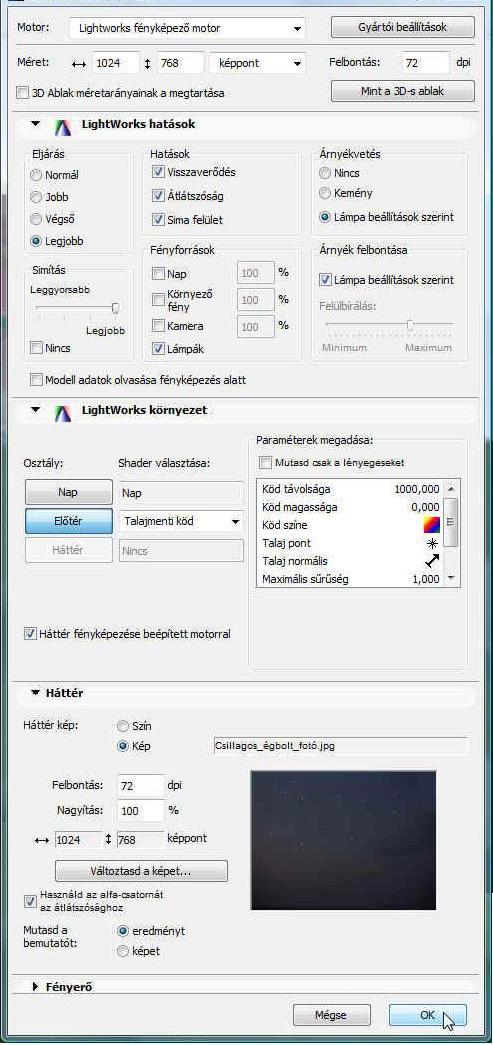Toggle 3D Ablak méretarányainak a megtartása checkbox
493x1045 pixels.
point(23,93)
